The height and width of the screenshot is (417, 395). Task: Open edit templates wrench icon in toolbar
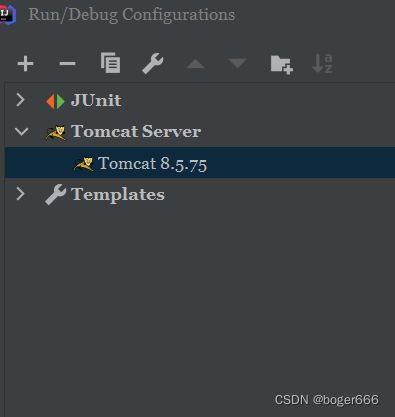[x=153, y=63]
